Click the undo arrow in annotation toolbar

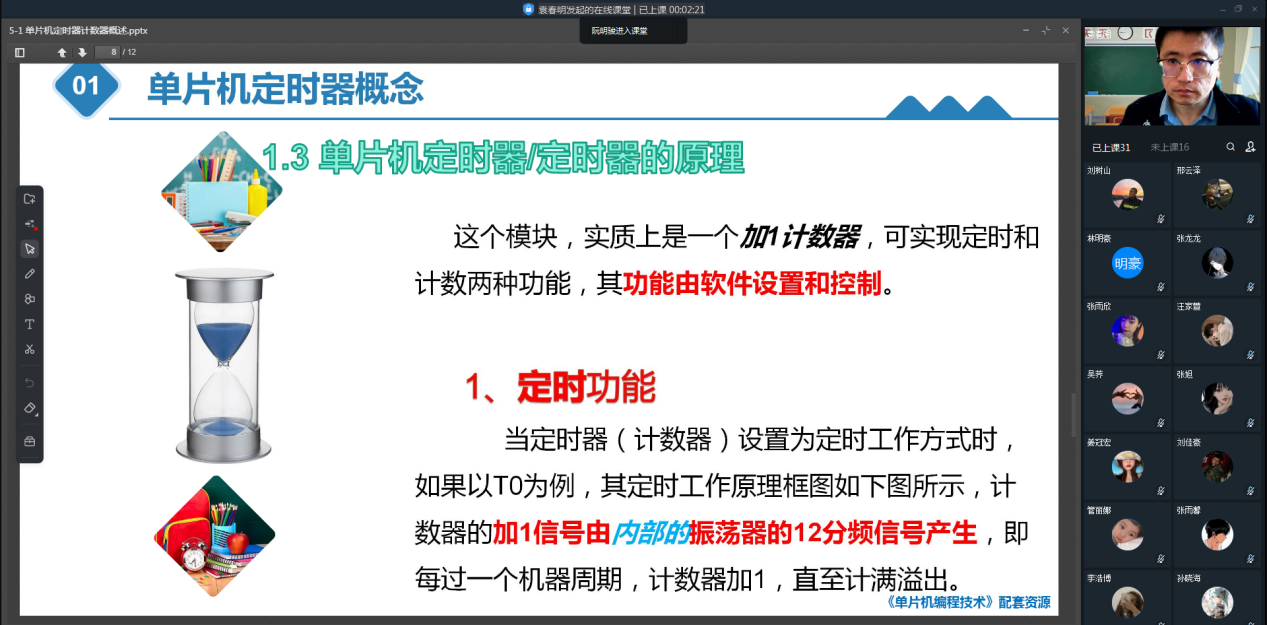click(x=30, y=383)
